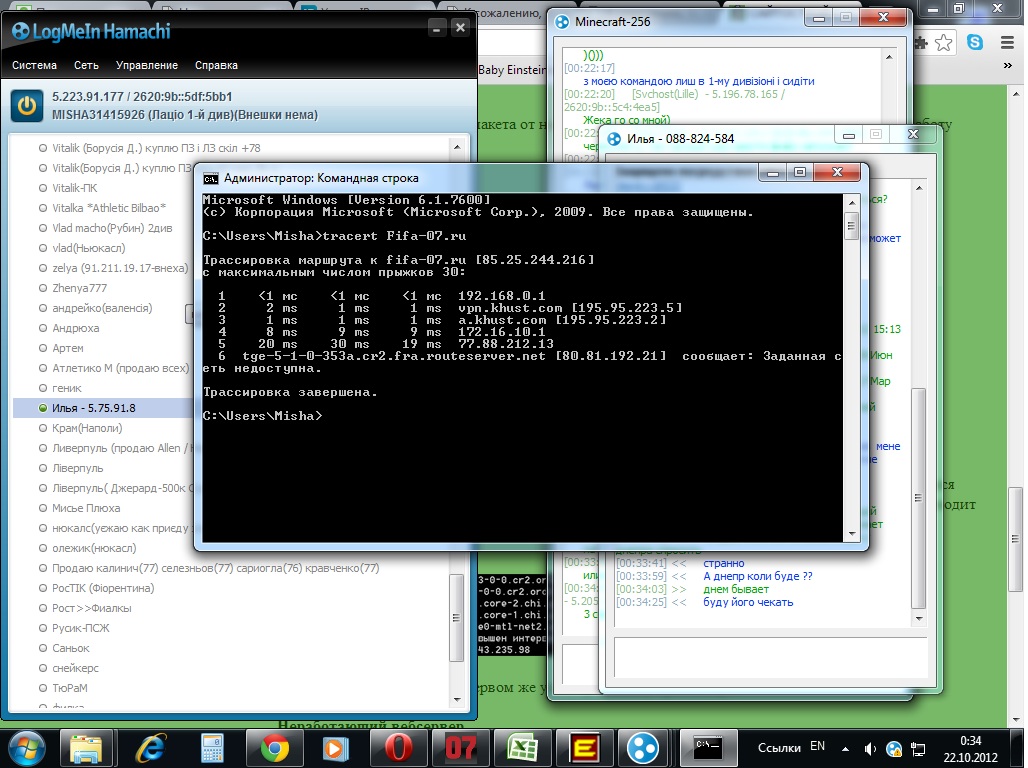This screenshot has height=768, width=1028.
Task: Open Calculator from taskbar
Action: point(212,748)
